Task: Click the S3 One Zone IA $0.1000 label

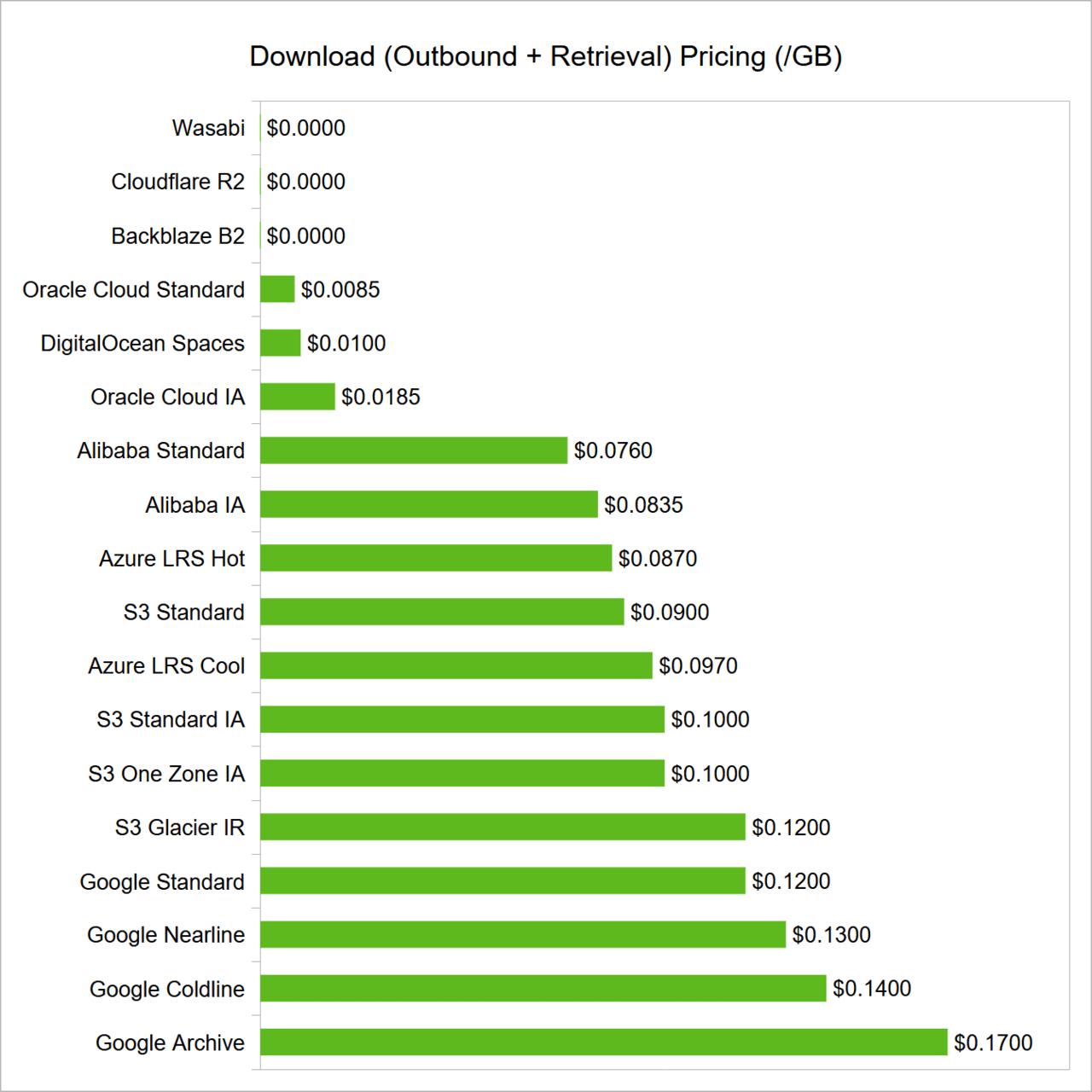Action: [711, 774]
